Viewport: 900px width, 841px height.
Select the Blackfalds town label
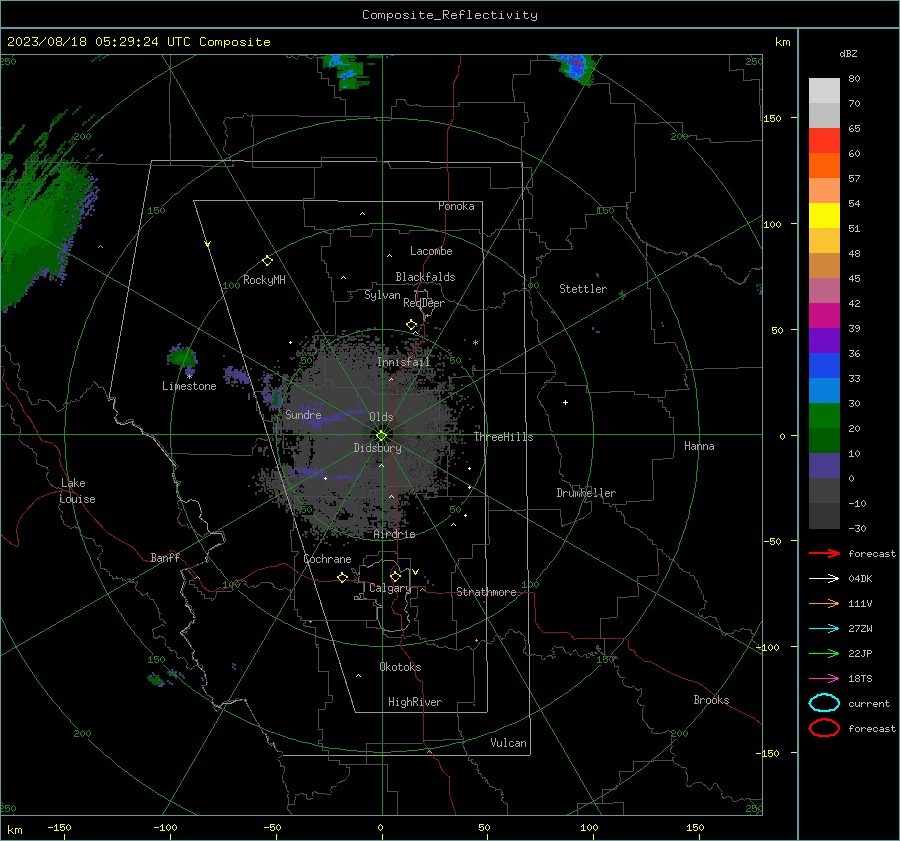(x=425, y=277)
